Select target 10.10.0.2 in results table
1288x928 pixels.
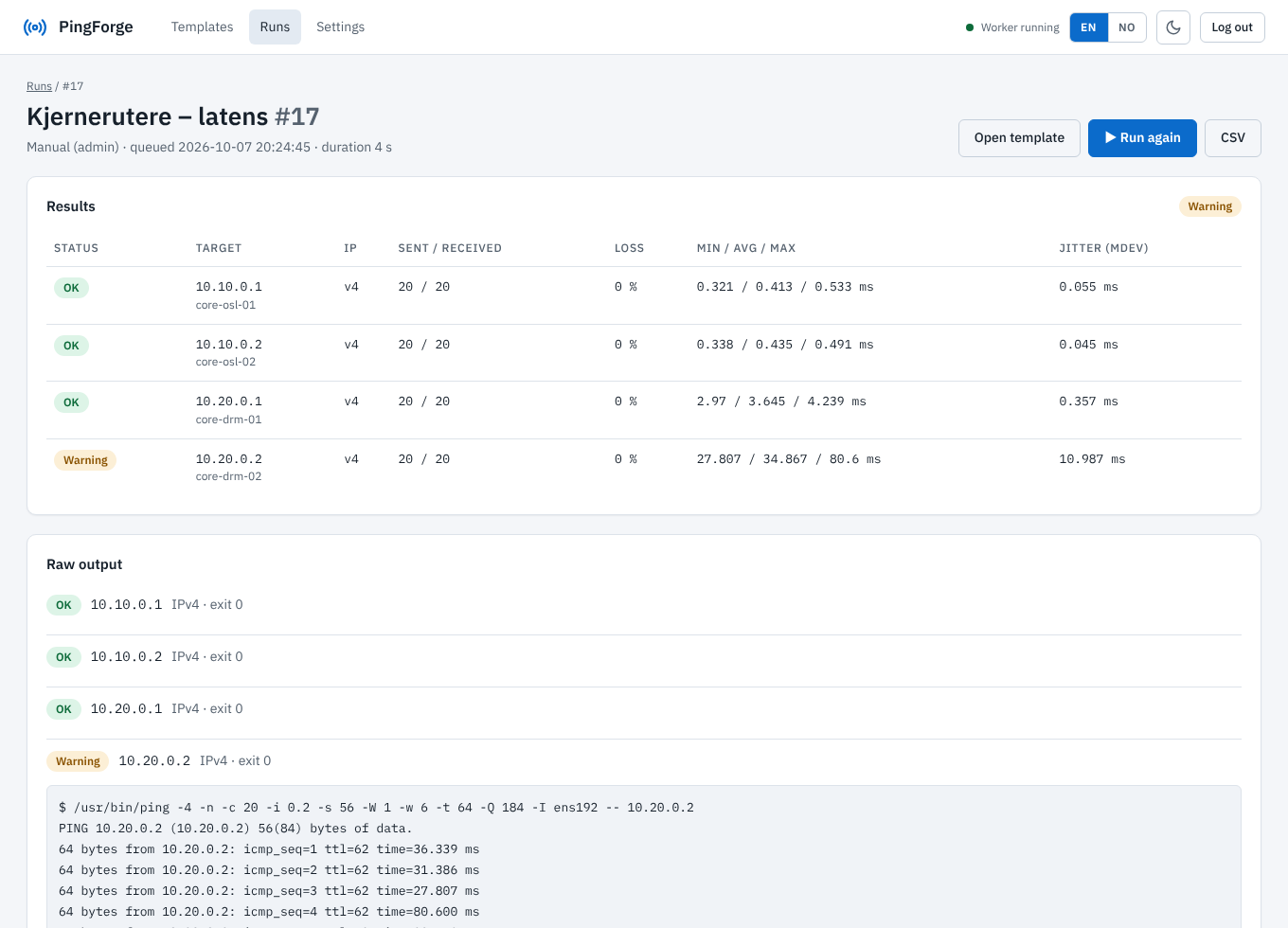(229, 345)
